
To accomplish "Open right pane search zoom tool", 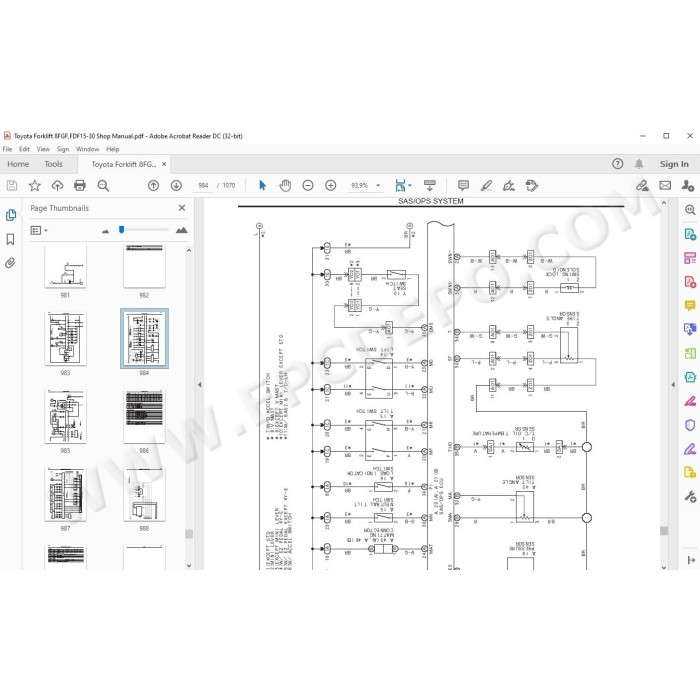I will pyautogui.click(x=690, y=210).
